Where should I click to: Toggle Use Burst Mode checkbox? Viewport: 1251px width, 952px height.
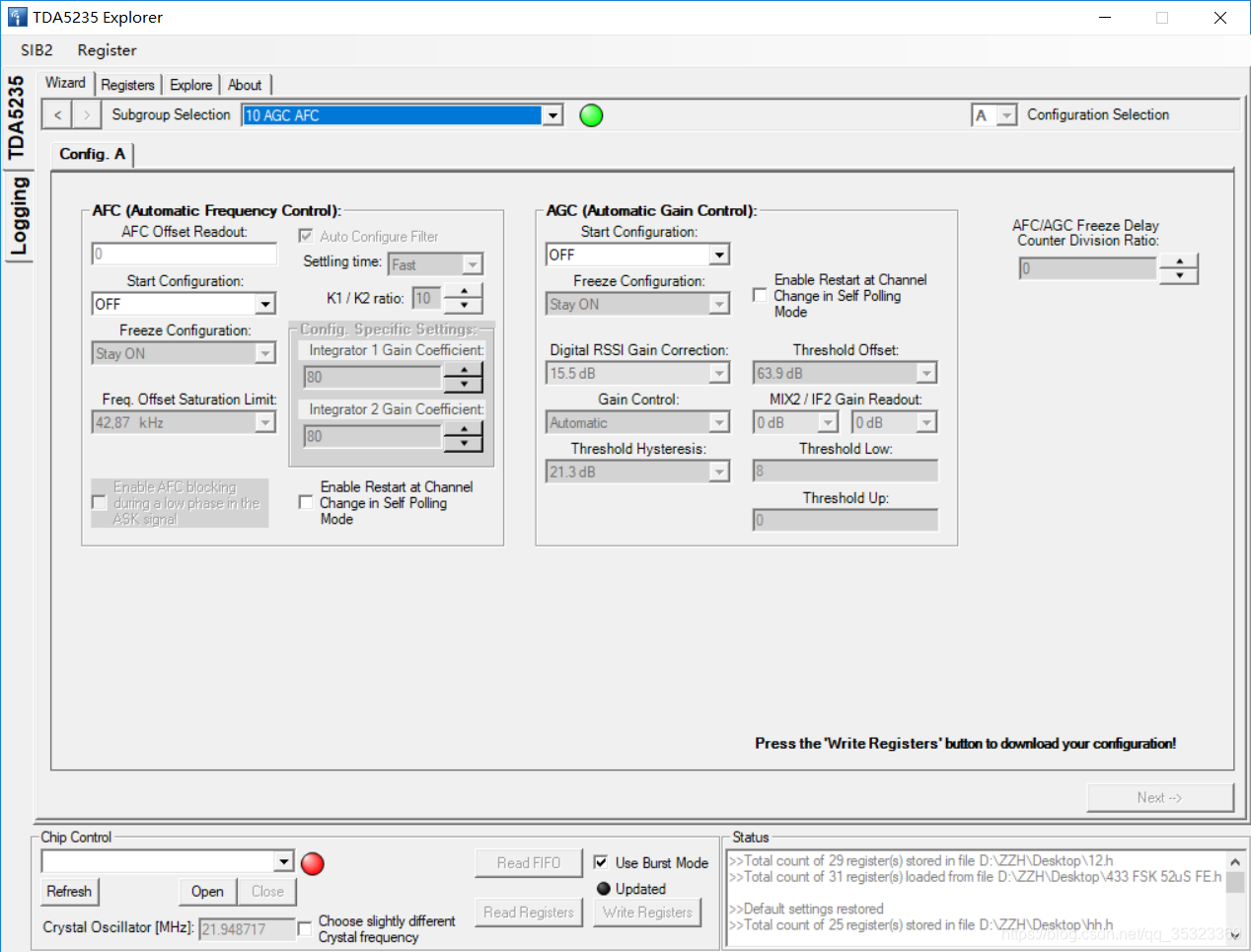(601, 862)
